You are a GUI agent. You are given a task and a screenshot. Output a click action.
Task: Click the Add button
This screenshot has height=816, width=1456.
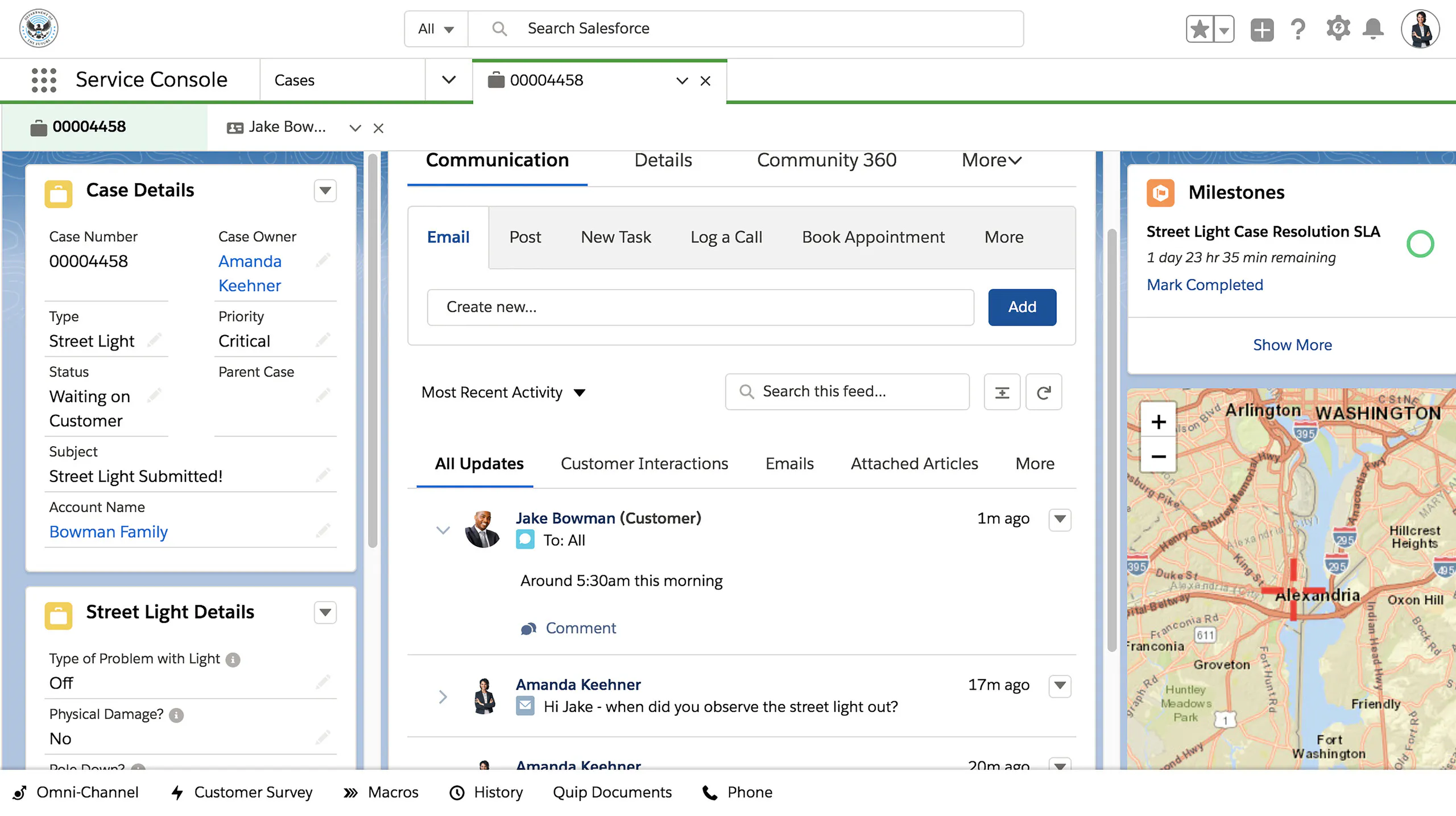tap(1022, 307)
